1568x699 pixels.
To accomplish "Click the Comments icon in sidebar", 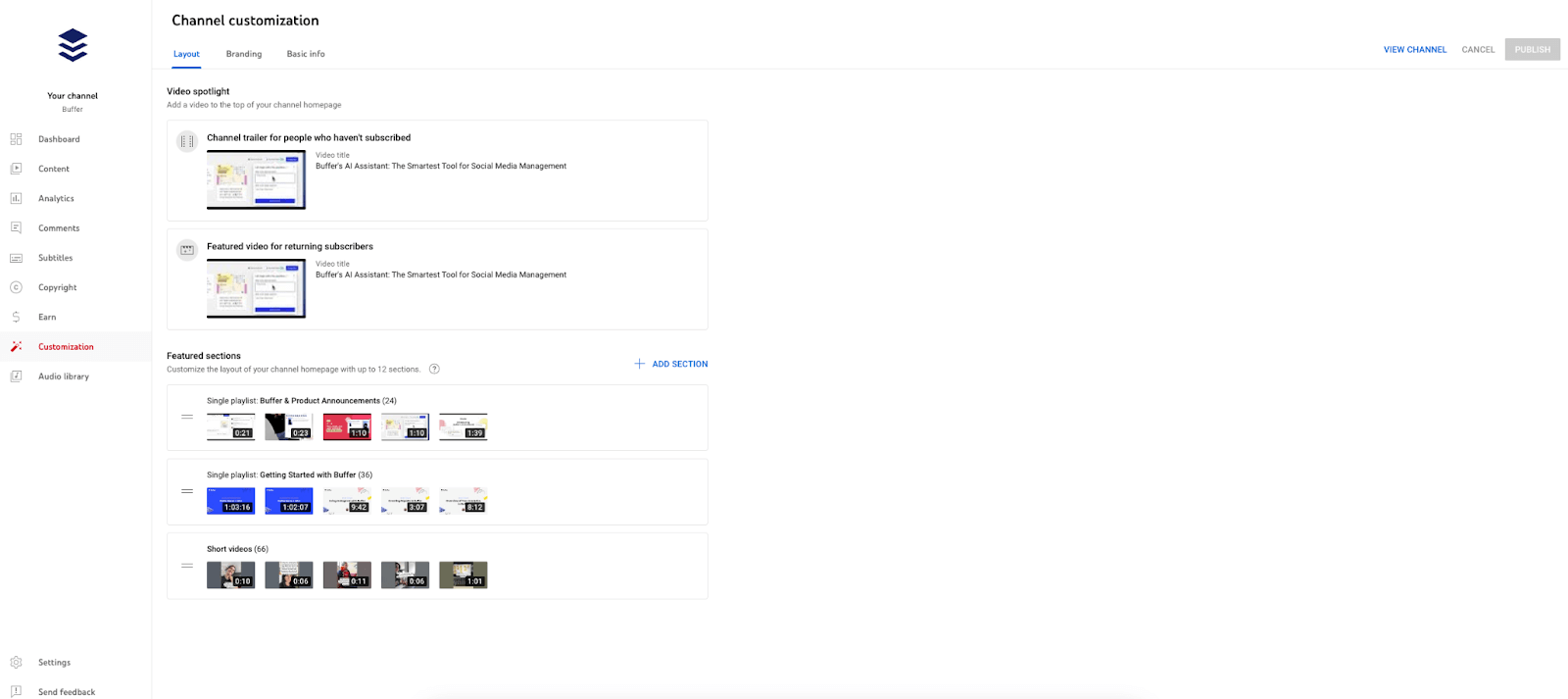I will (16, 227).
